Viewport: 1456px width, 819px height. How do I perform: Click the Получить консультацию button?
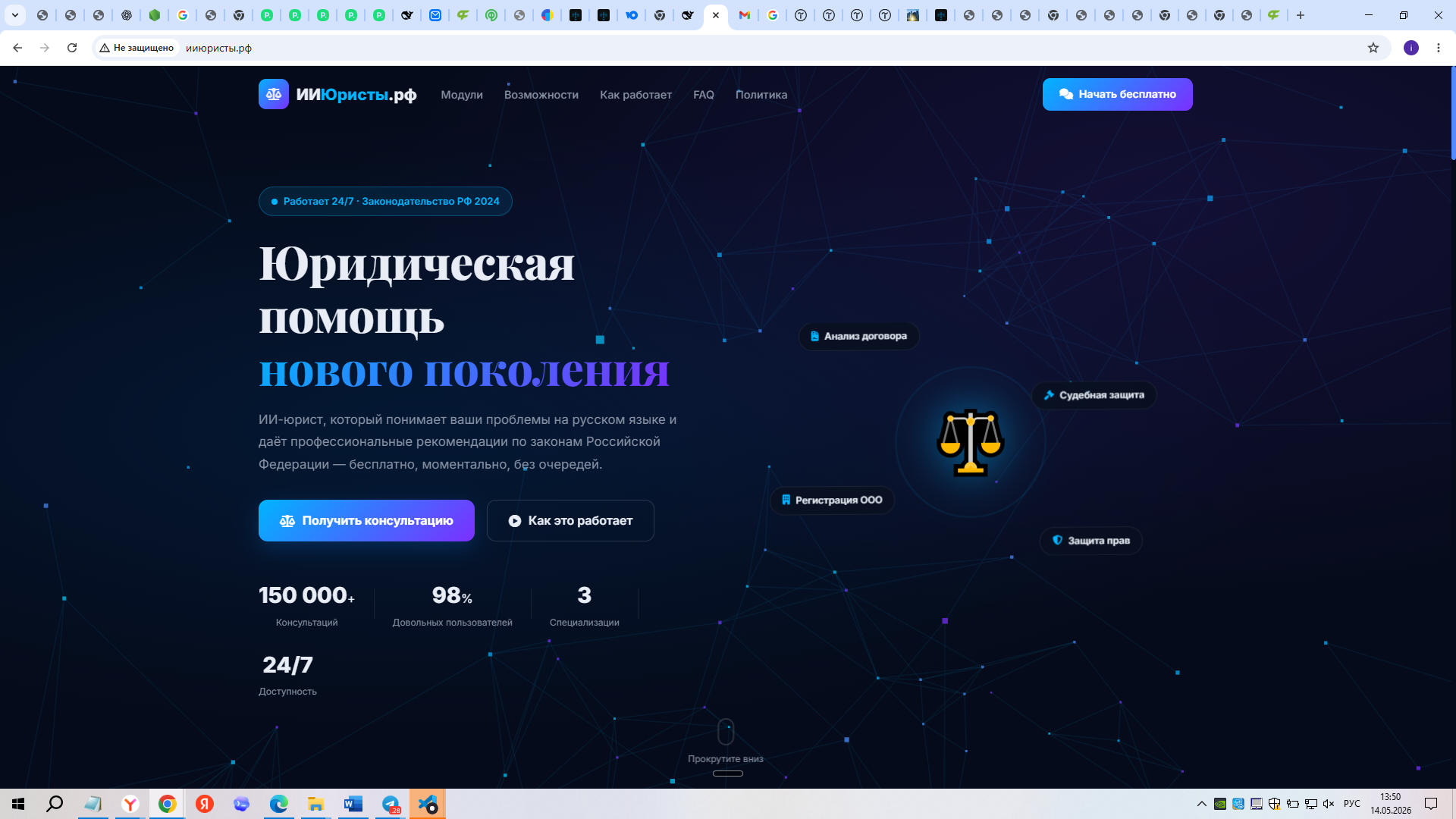tap(366, 521)
